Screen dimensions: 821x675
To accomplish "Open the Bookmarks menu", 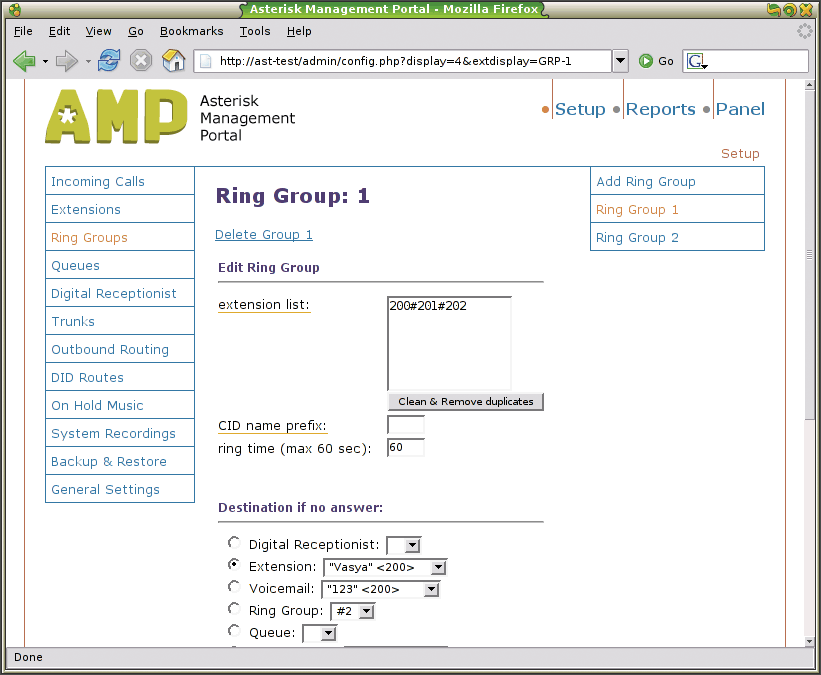I will pos(192,31).
